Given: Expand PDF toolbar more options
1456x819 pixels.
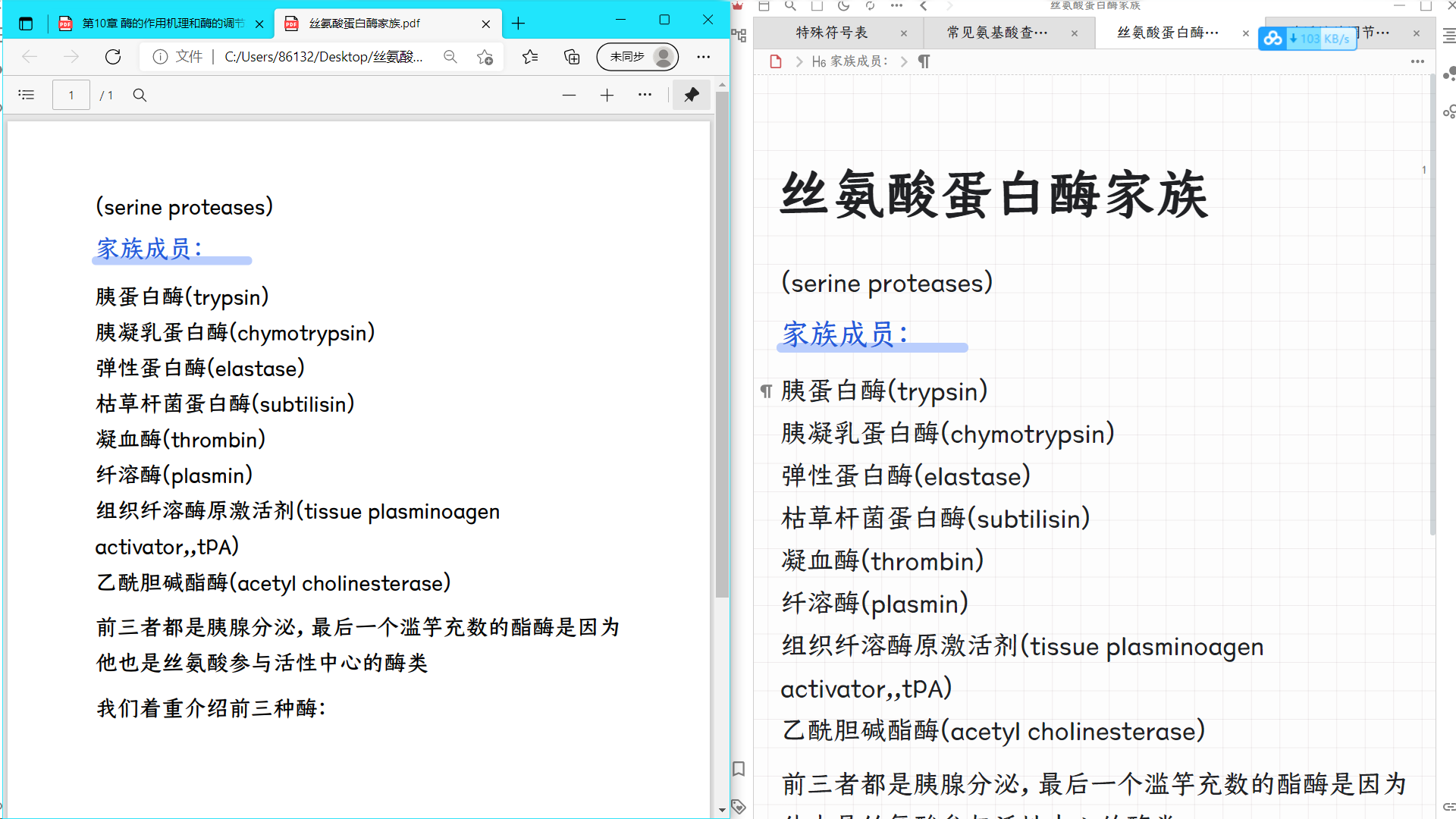Looking at the screenshot, I should [x=645, y=95].
